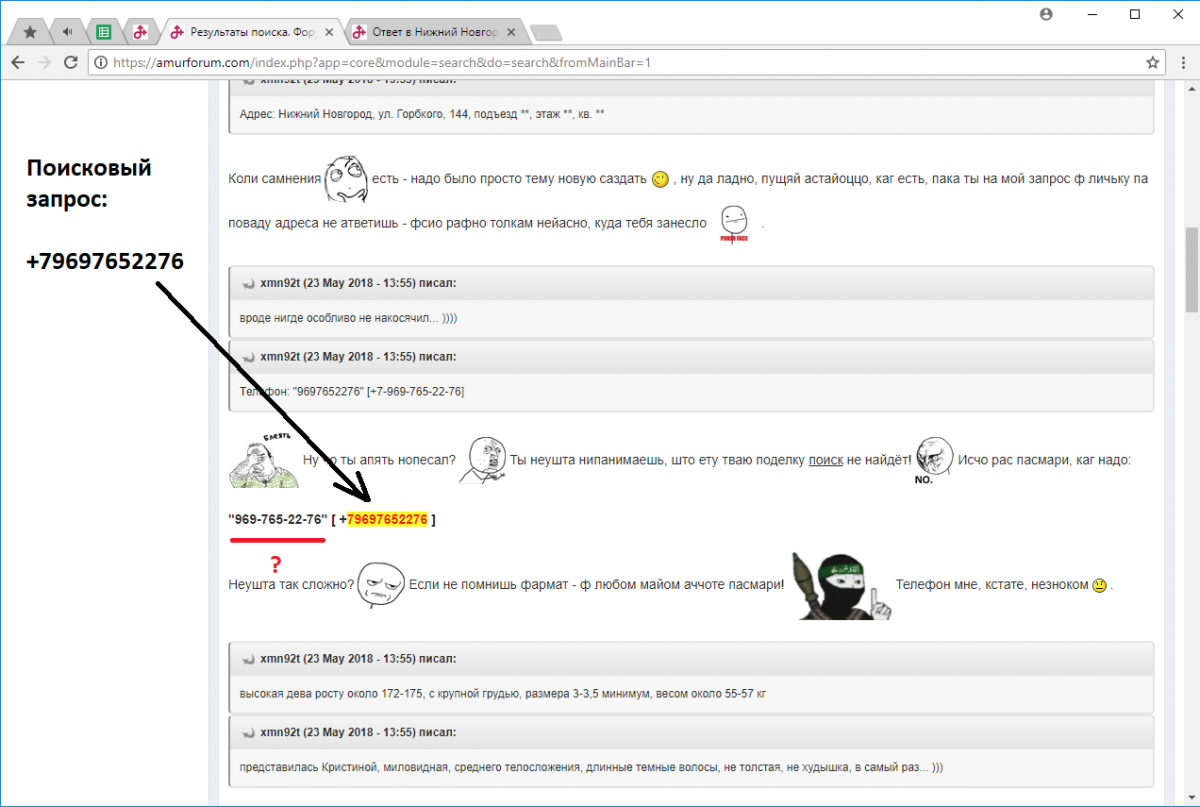View site information icon in address bar
This screenshot has height=807, width=1200.
(100, 62)
